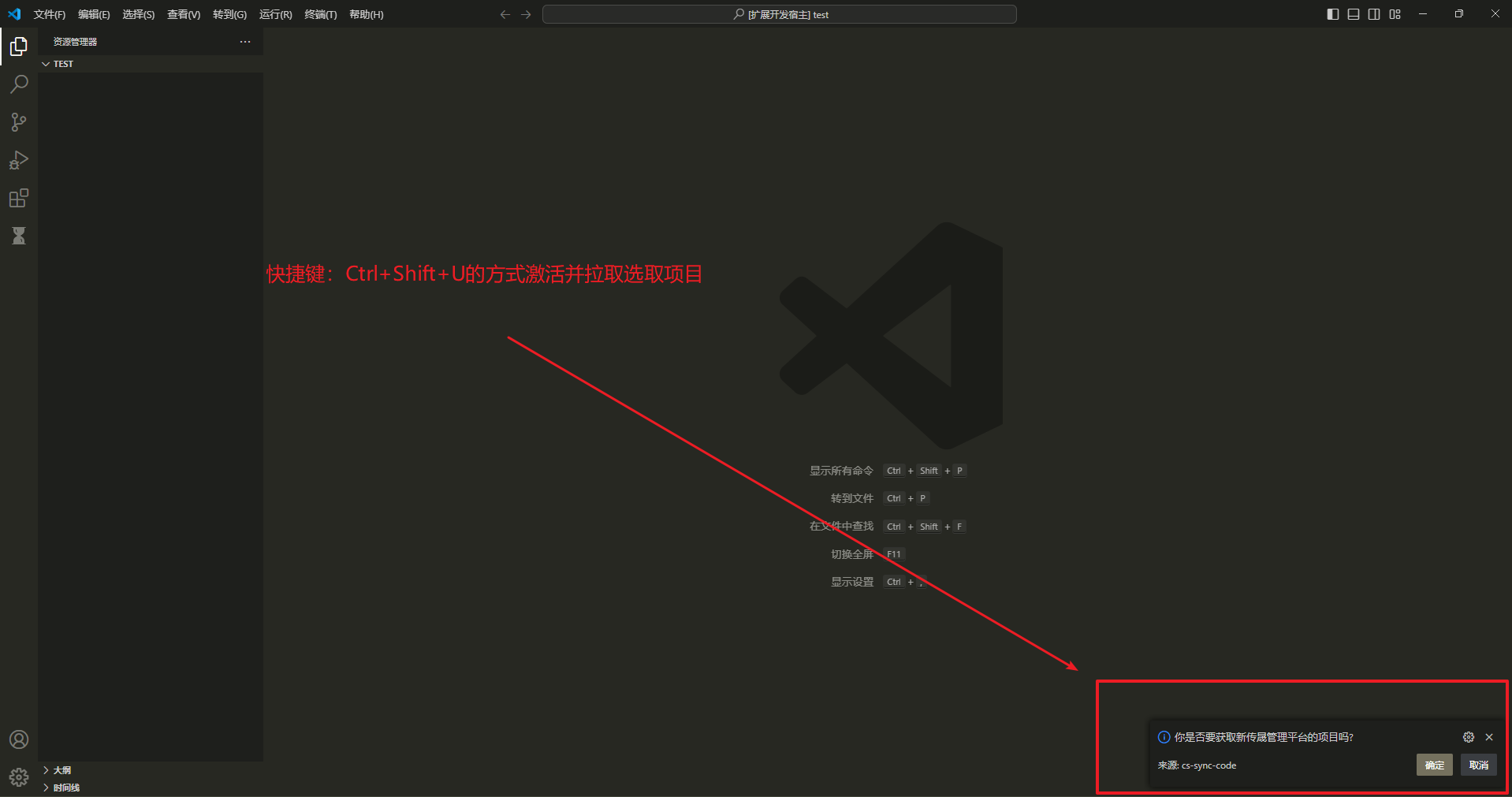Toggle the primary side bar layout icon
Image resolution: width=1512 pixels, height=797 pixels.
pyautogui.click(x=1333, y=14)
